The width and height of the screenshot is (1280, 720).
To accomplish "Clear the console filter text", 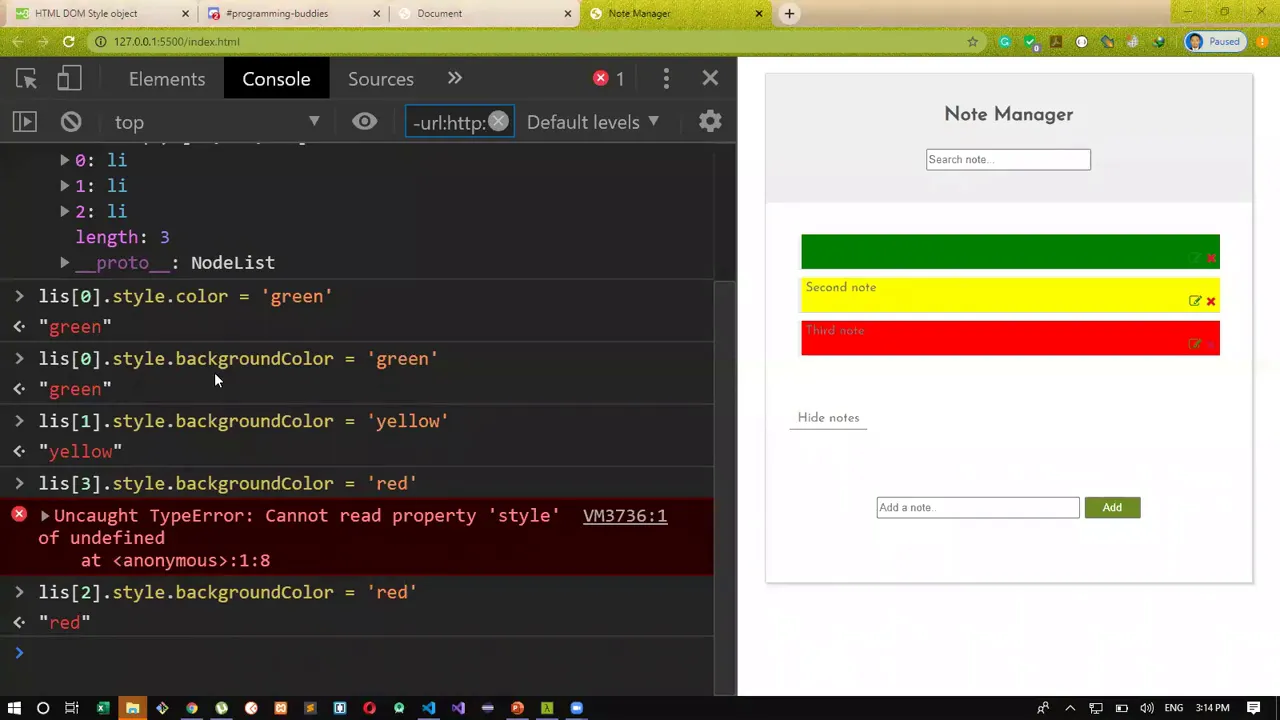I will [498, 122].
